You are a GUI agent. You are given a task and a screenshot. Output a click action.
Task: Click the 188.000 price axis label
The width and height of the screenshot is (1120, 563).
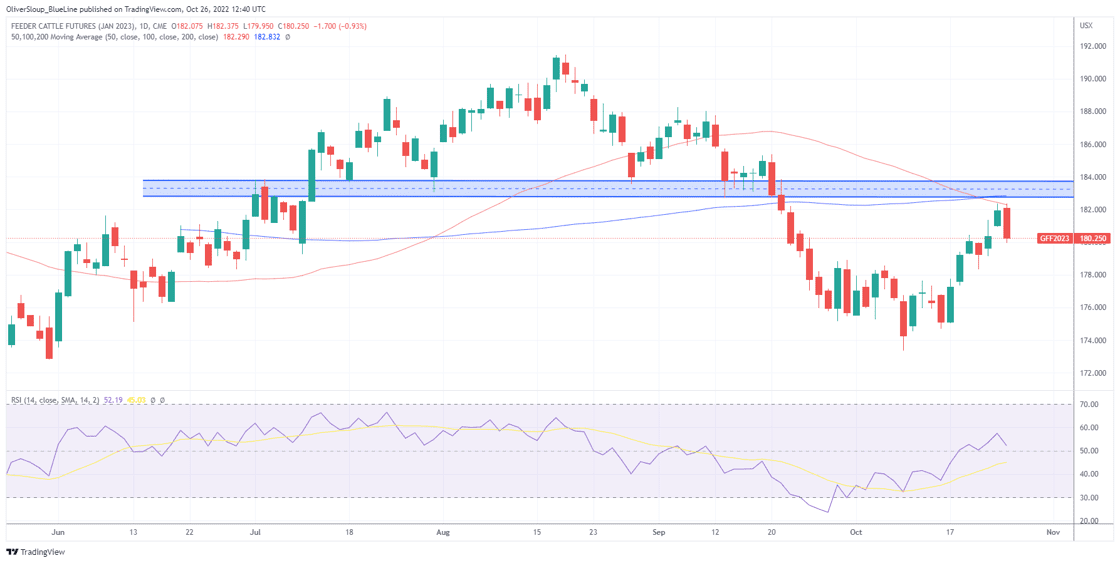tap(1091, 111)
